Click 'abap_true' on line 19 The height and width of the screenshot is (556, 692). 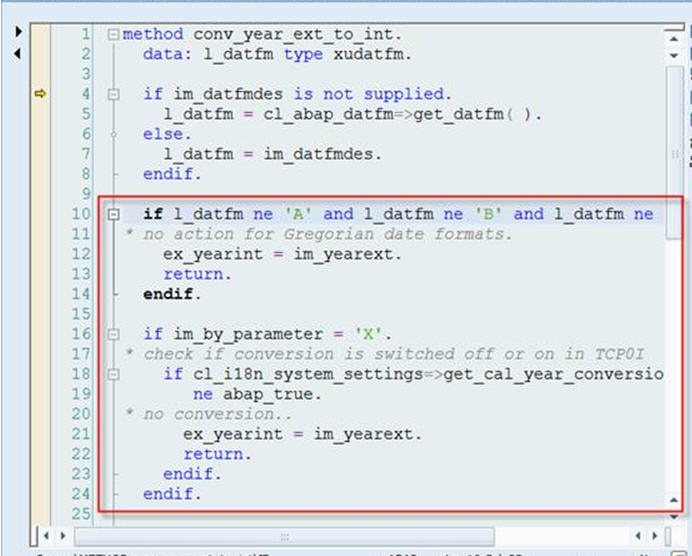(268, 394)
